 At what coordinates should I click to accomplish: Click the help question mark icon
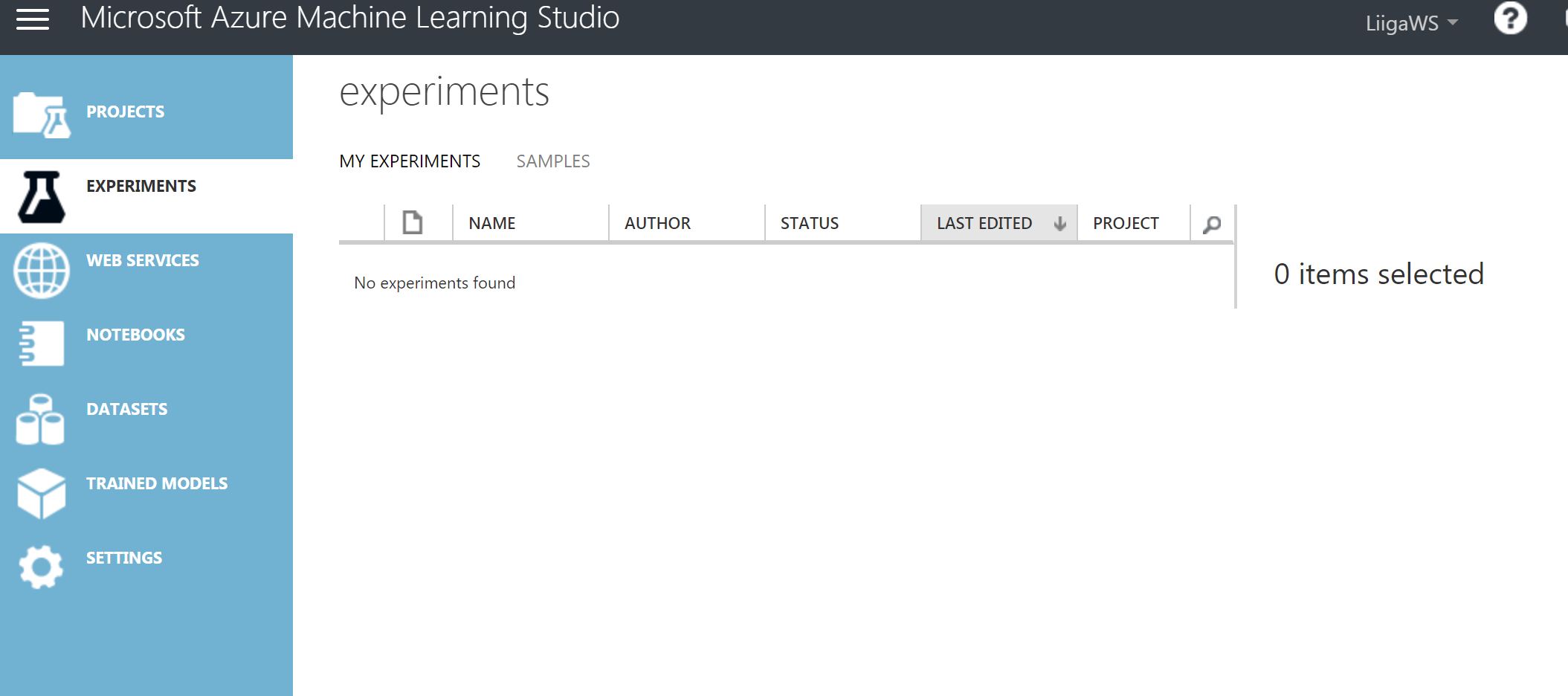pyautogui.click(x=1510, y=19)
